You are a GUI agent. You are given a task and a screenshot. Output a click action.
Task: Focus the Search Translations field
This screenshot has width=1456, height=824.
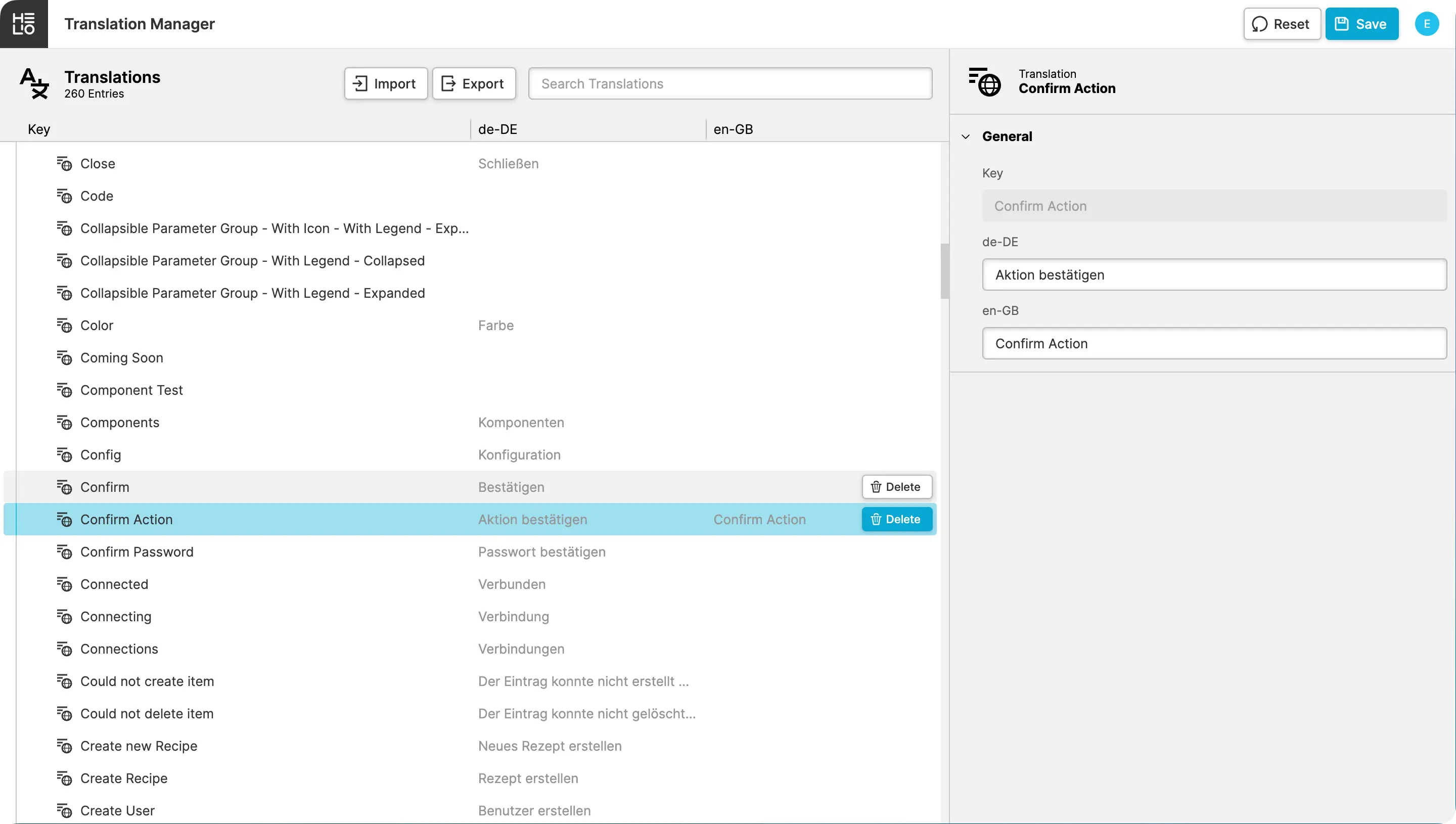[730, 84]
